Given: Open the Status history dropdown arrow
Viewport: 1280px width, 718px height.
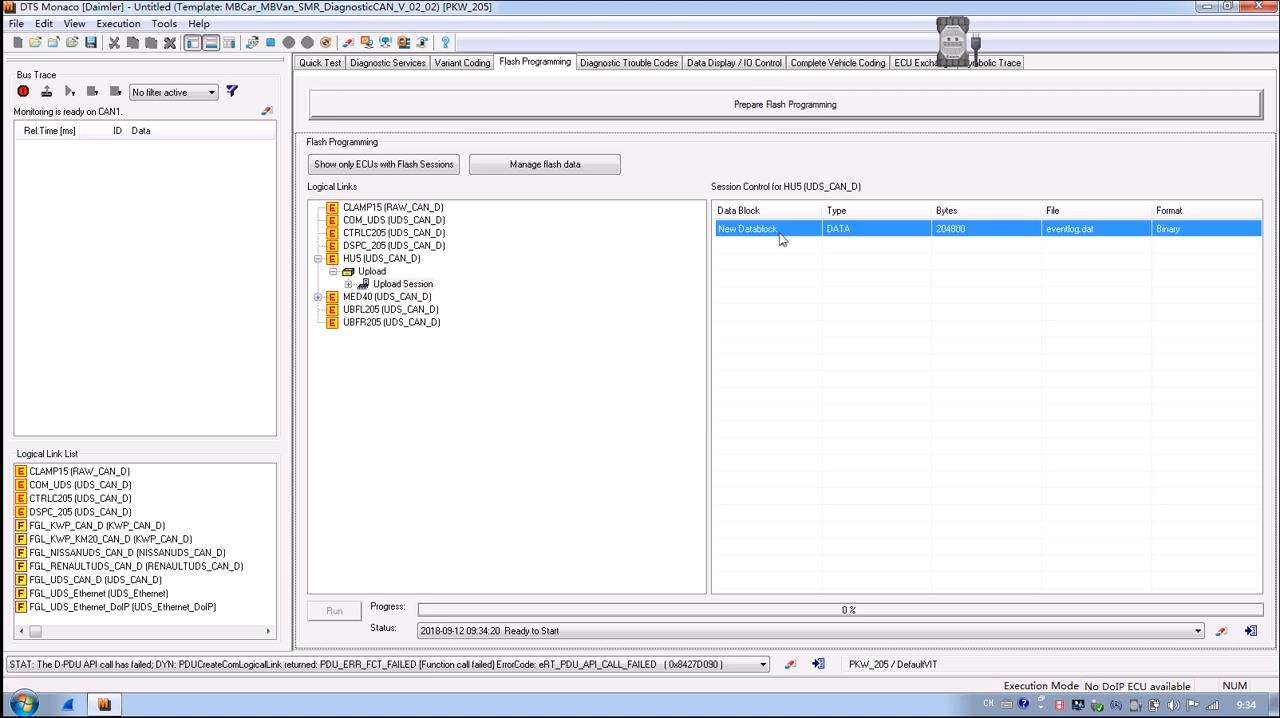Looking at the screenshot, I should (1198, 631).
